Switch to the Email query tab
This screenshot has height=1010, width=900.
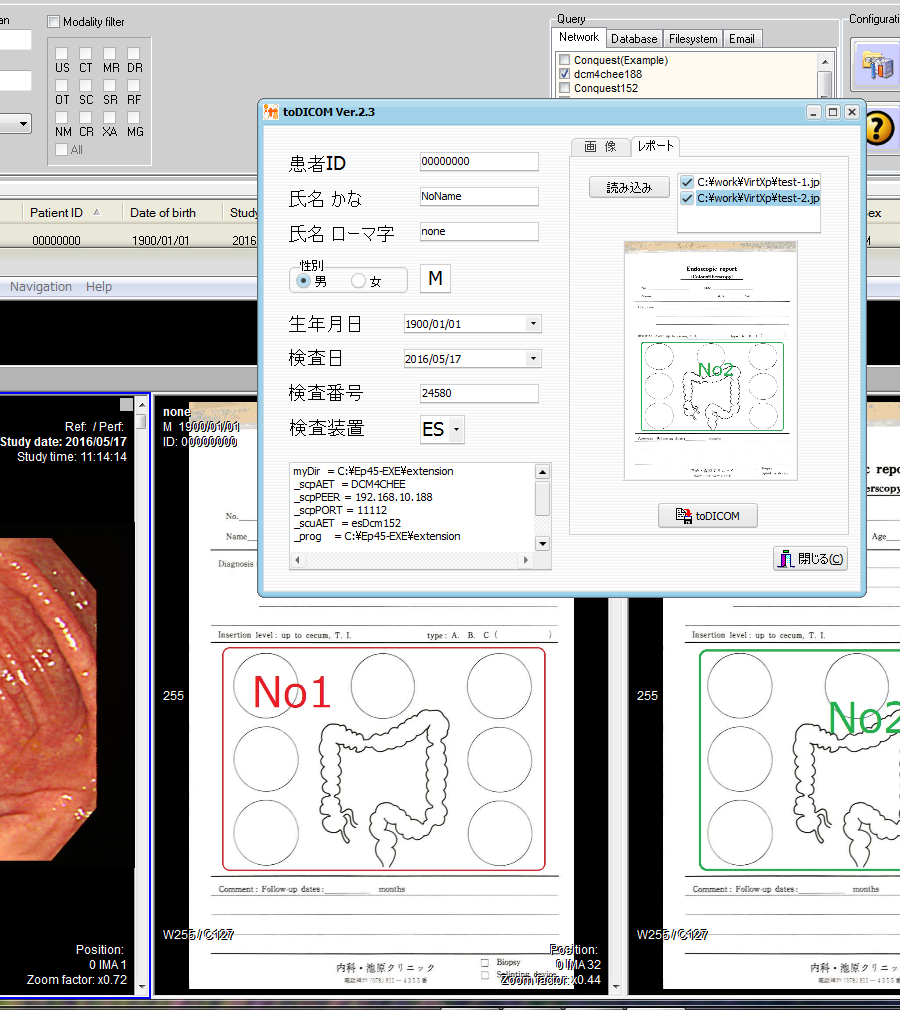tap(742, 39)
